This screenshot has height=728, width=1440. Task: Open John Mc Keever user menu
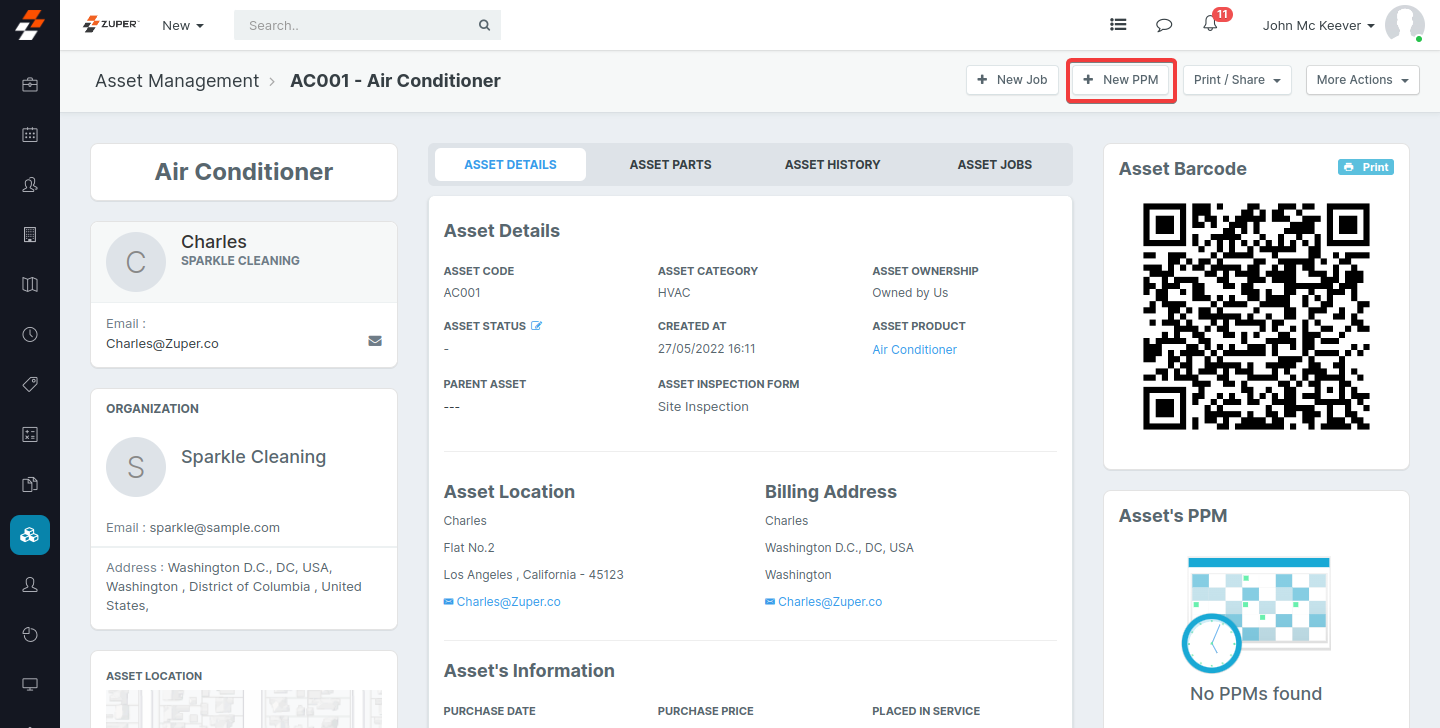point(1318,25)
